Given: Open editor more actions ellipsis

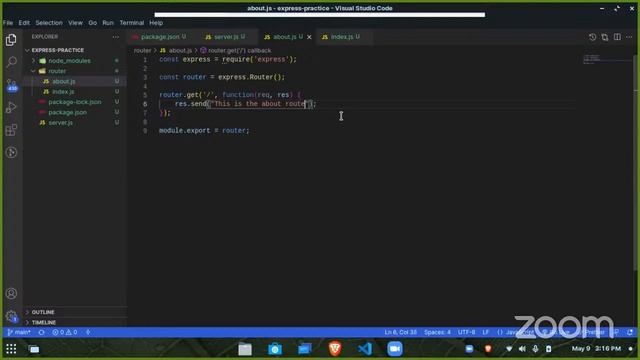Looking at the screenshot, I should click(629, 37).
